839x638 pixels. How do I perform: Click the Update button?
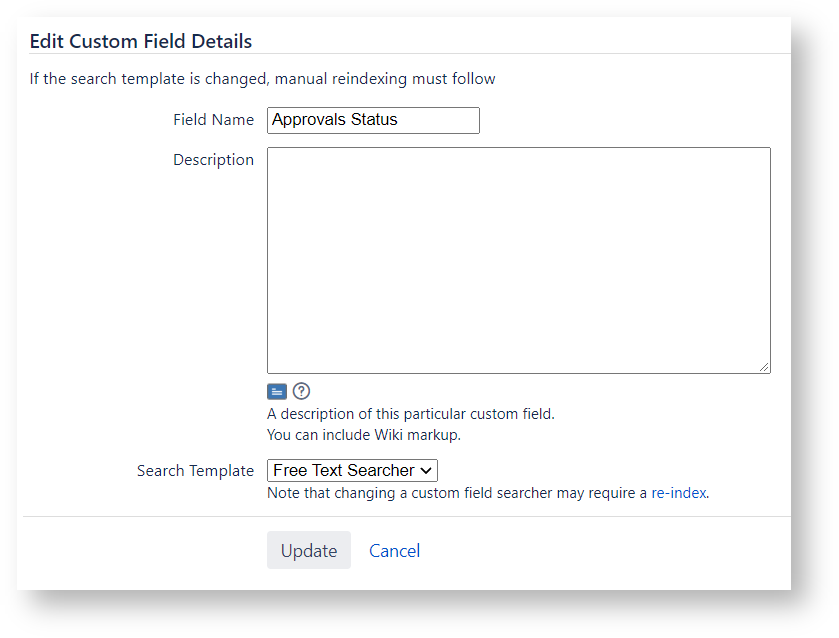[309, 550]
